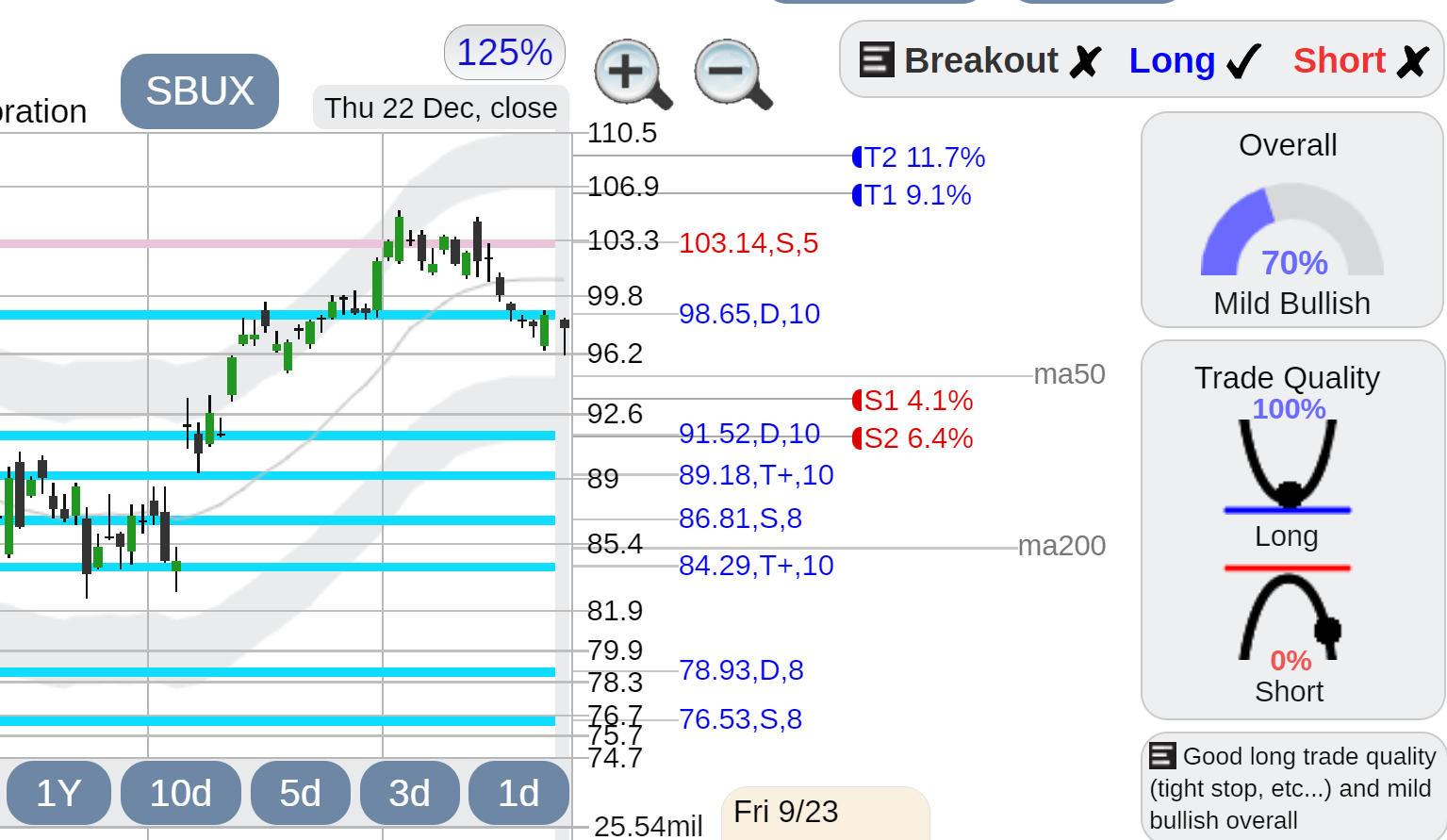Switch chart to 10d timeframe
Screen dimensions: 1447x840
click(181, 793)
